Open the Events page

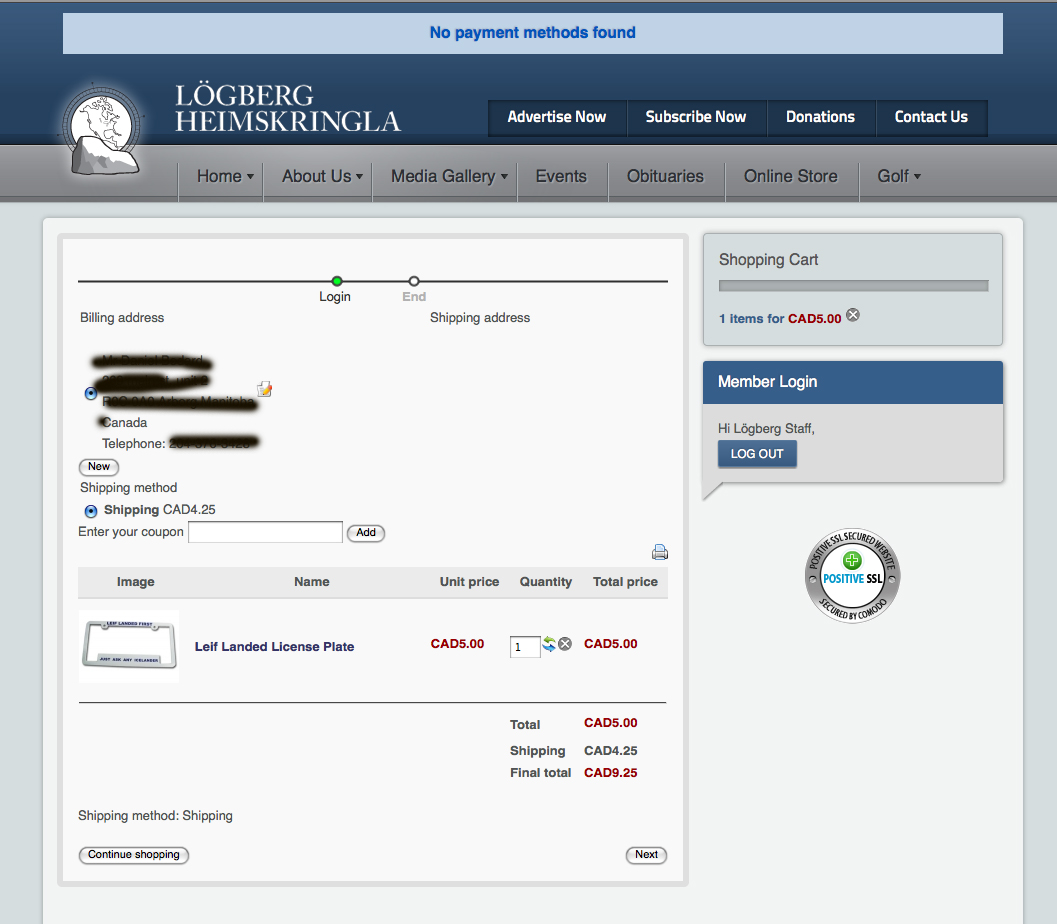pos(561,176)
